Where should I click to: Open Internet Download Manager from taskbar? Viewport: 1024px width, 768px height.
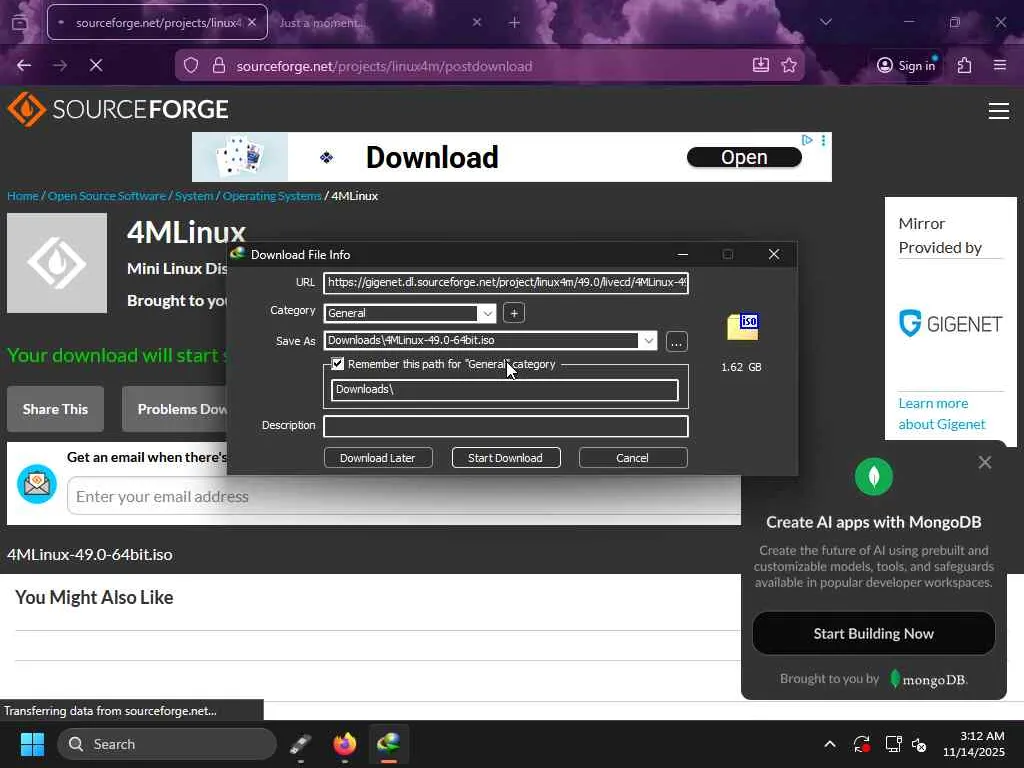[389, 744]
